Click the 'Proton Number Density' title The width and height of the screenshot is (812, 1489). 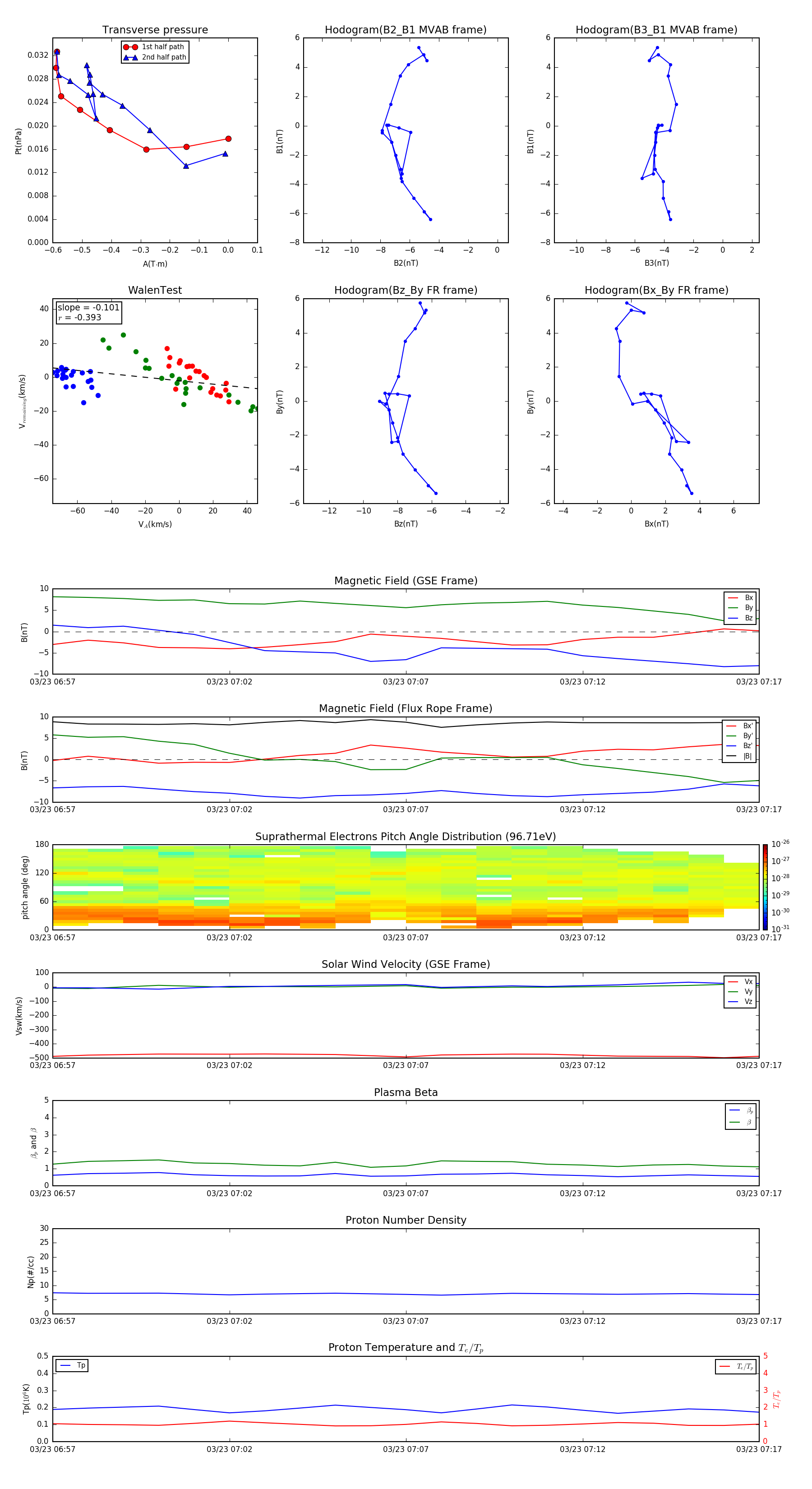tap(406, 1221)
